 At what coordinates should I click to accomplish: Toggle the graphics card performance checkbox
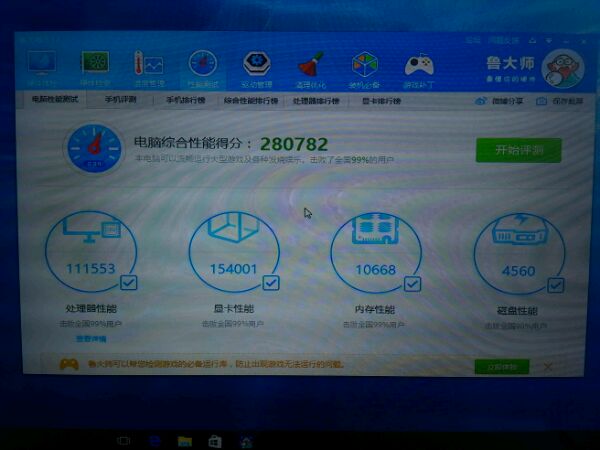pos(271,283)
